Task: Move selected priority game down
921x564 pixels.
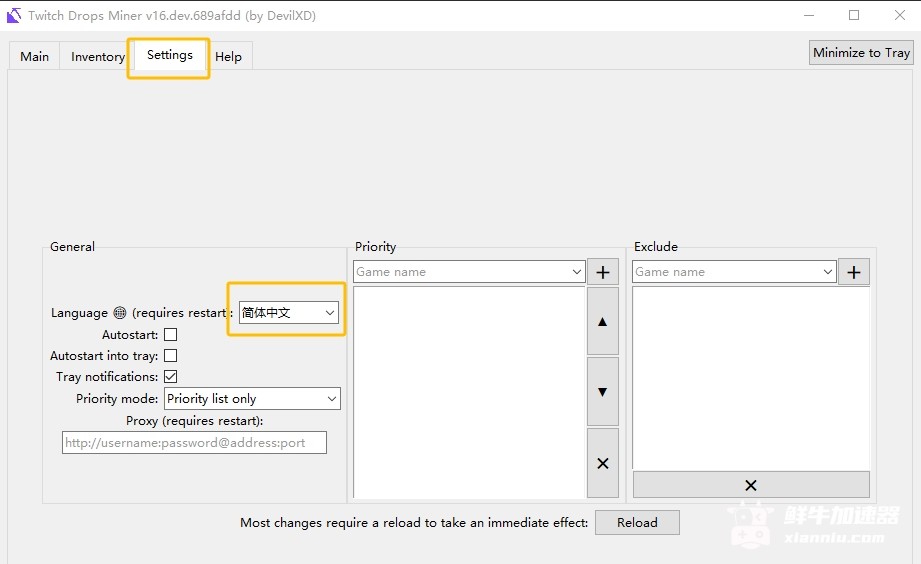Action: click(x=603, y=392)
